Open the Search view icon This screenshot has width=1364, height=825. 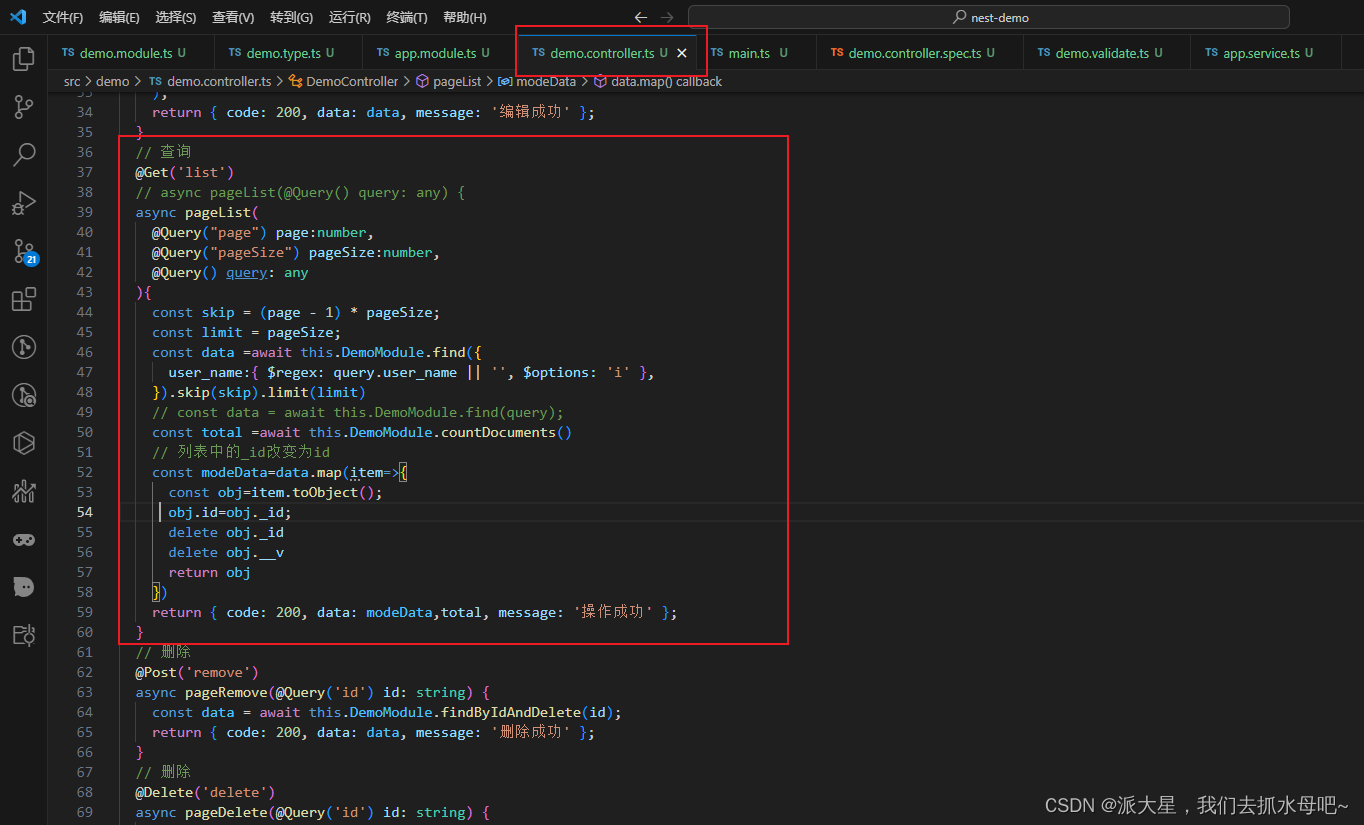24,155
